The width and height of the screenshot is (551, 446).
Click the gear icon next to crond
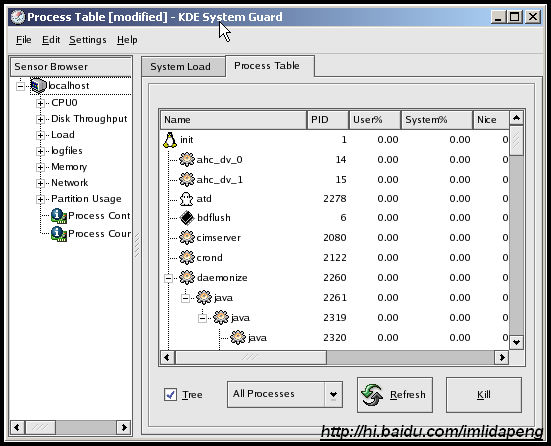pos(187,258)
